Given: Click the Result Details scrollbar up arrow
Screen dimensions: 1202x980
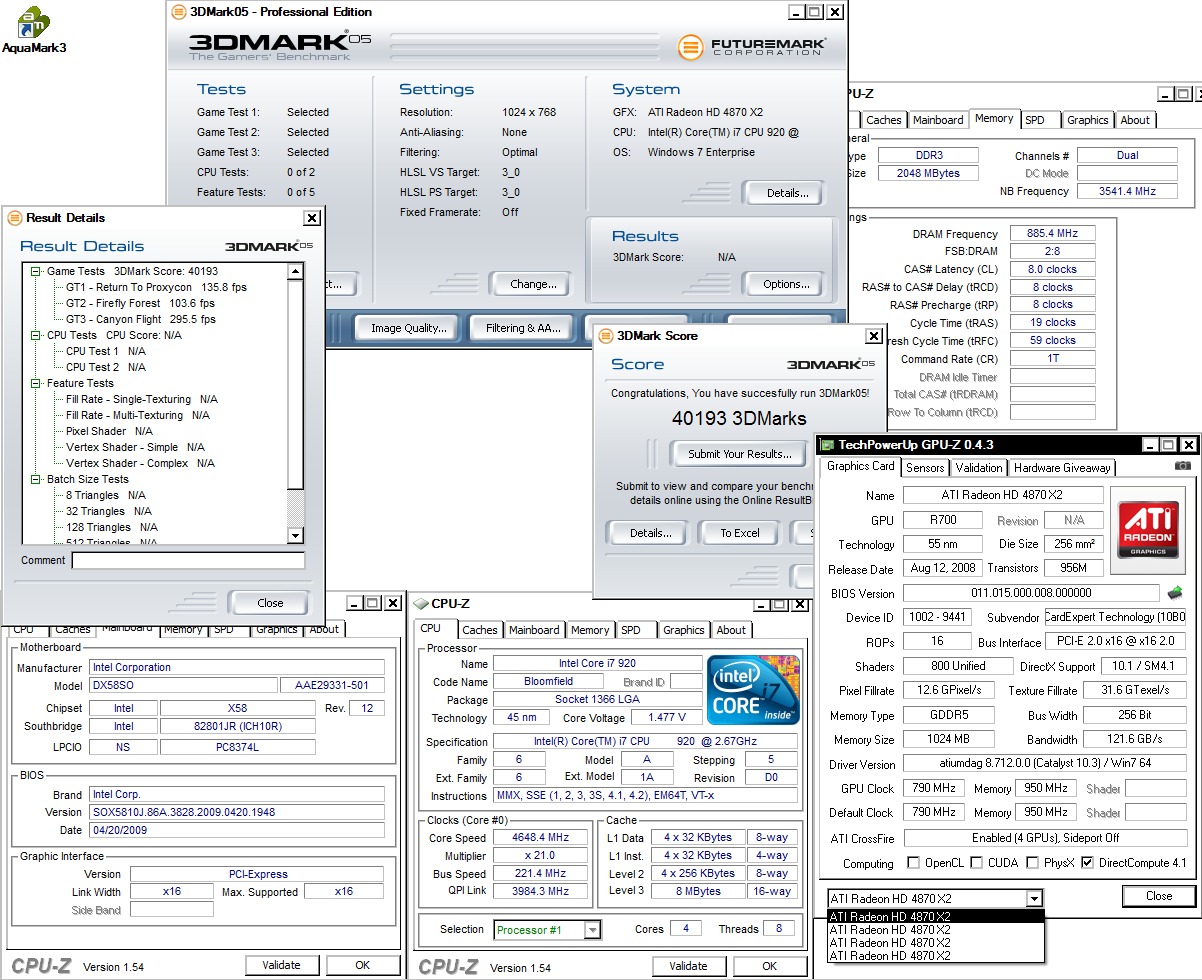Looking at the screenshot, I should click(x=295, y=271).
